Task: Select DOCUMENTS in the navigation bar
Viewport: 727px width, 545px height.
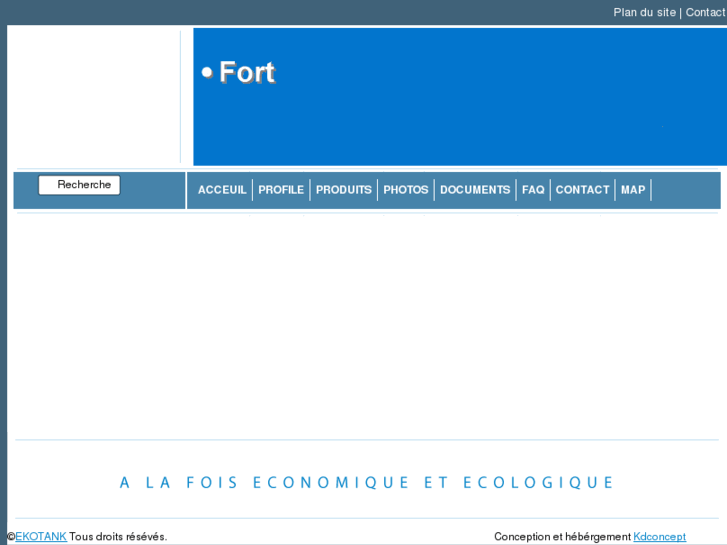Action: click(475, 190)
